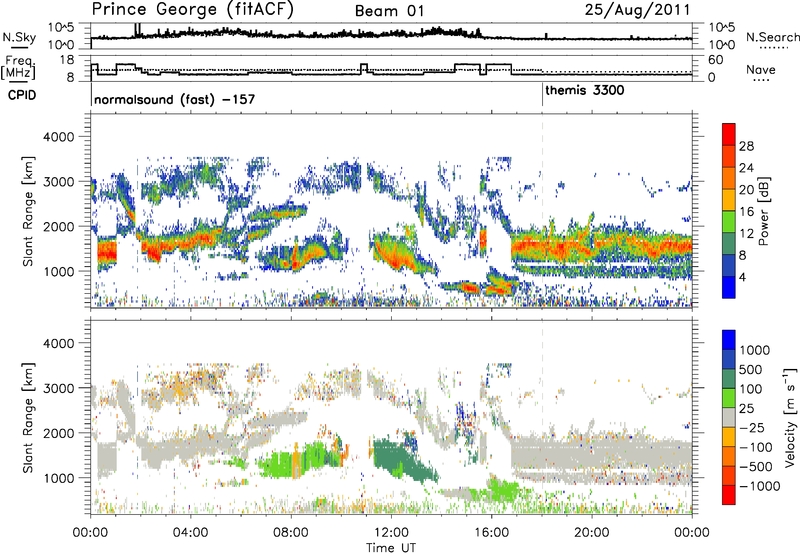Click the 'Nave' legend label
This screenshot has width=800, height=554.
760,69
